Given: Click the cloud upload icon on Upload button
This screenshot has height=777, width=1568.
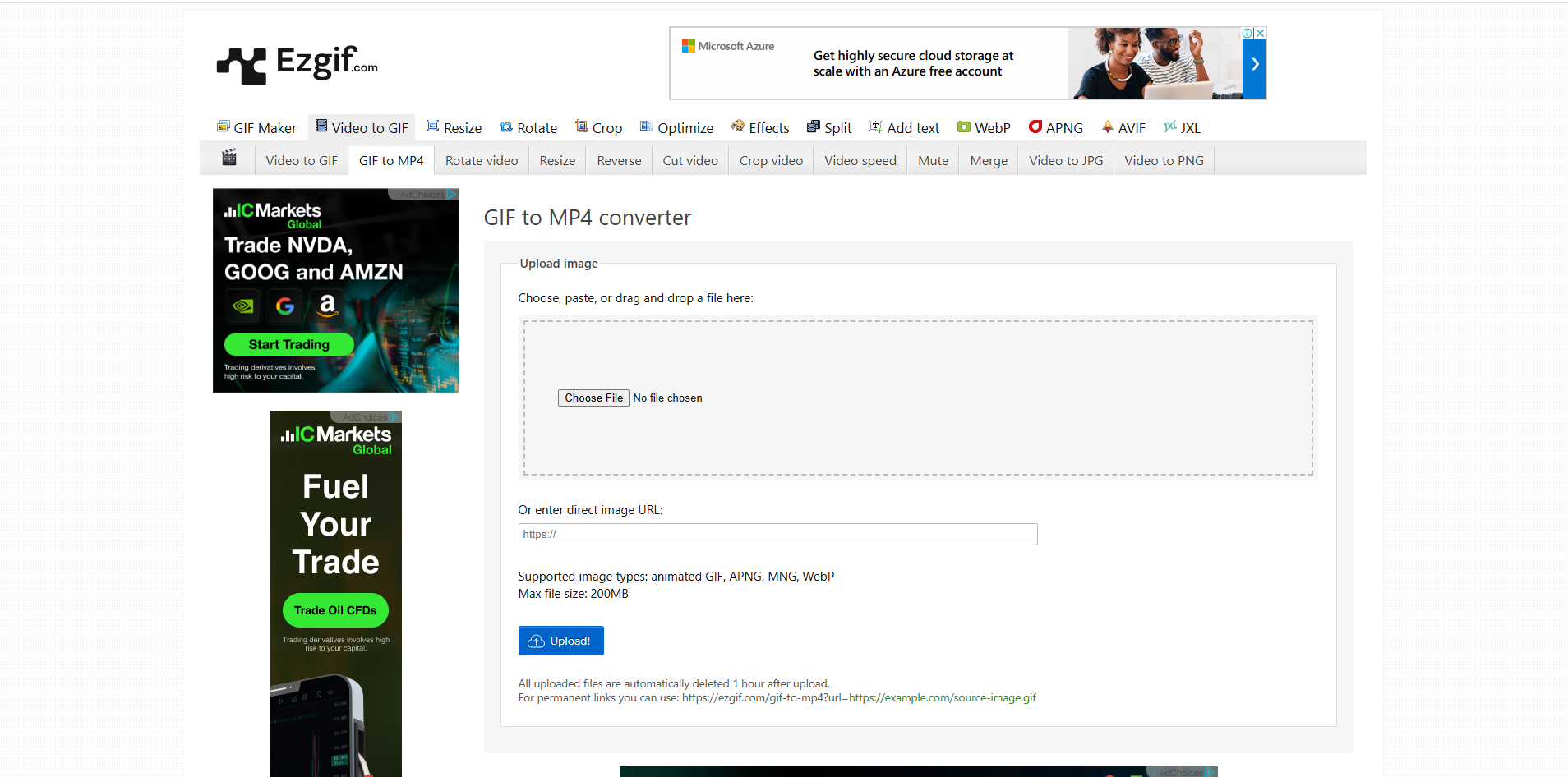Looking at the screenshot, I should tap(536, 641).
